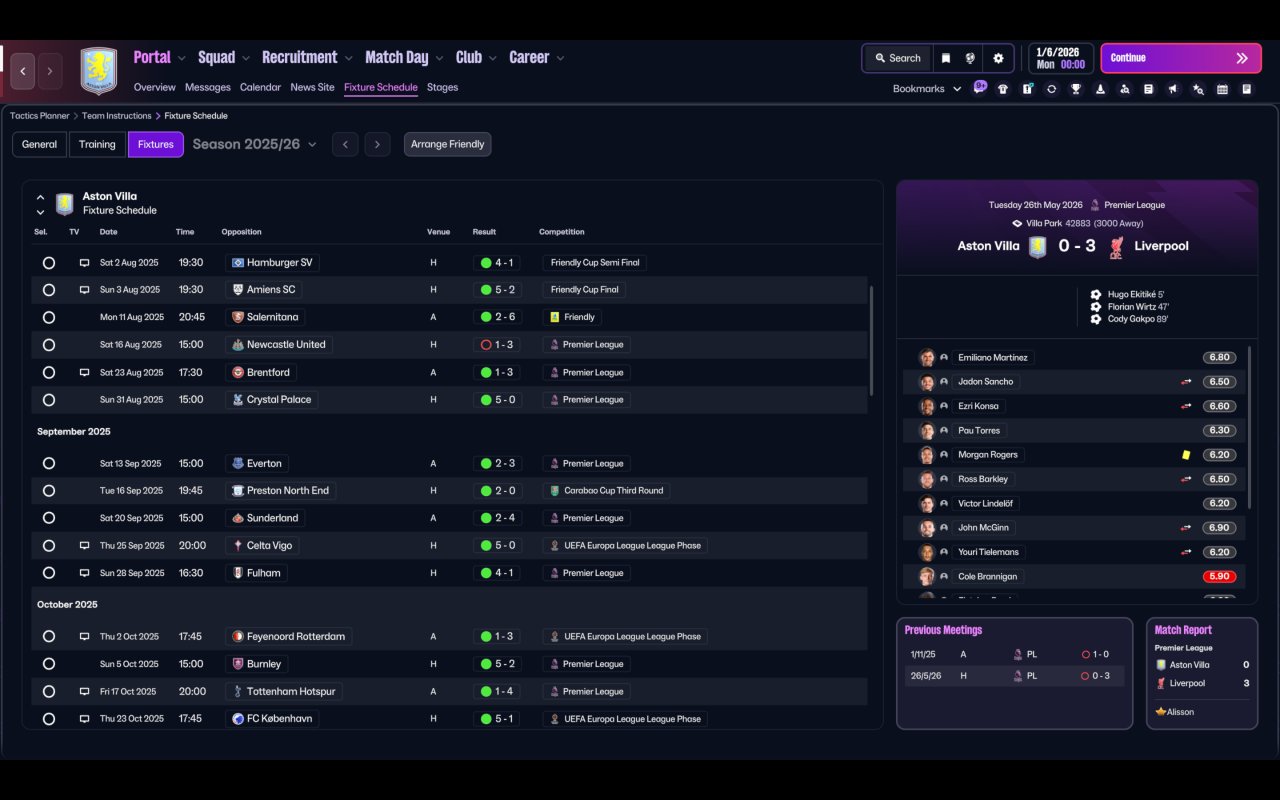
Task: Open the Season 2025/26 selector dropdown
Action: pos(254,144)
